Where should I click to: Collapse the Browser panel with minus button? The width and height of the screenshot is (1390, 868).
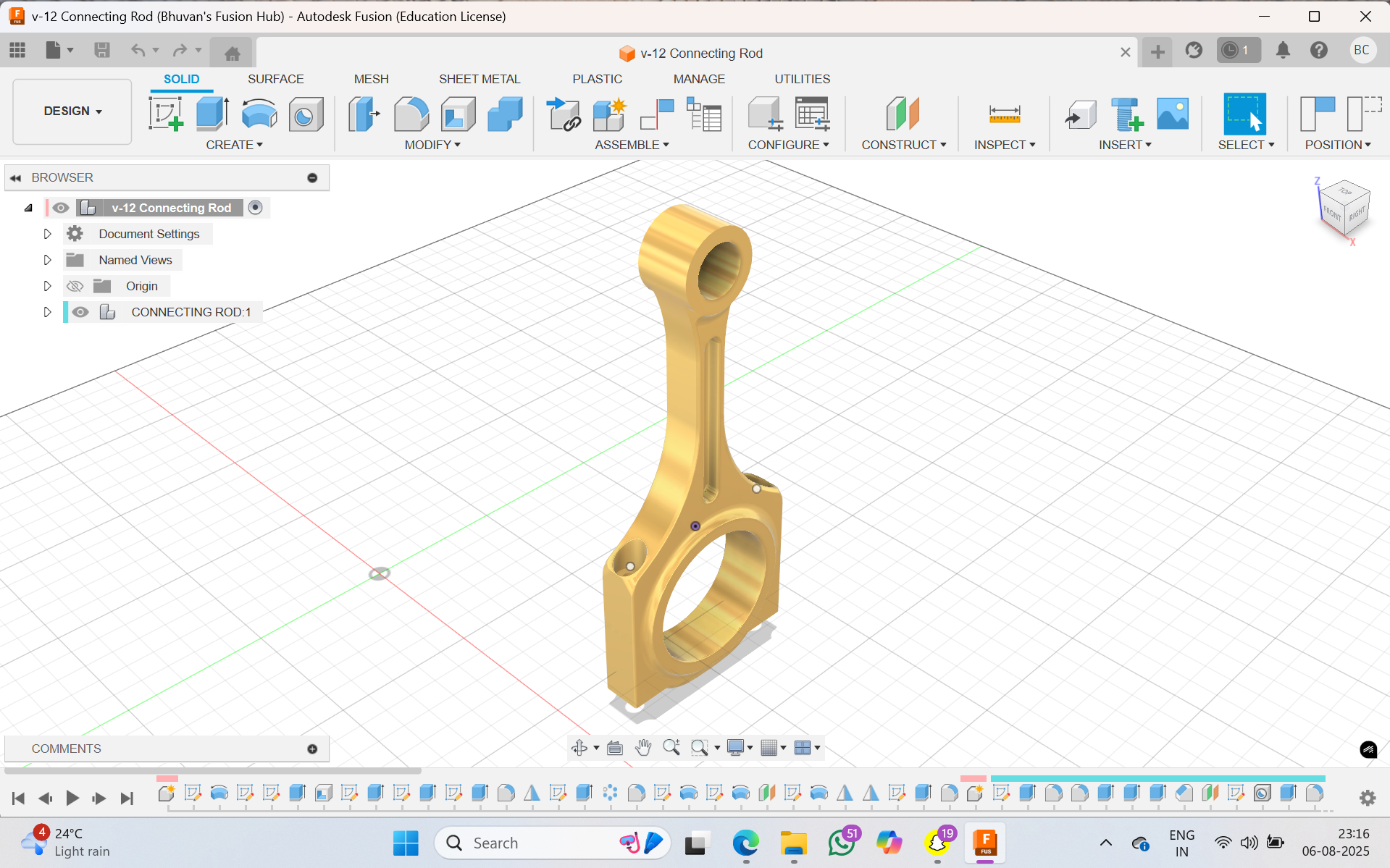coord(312,177)
